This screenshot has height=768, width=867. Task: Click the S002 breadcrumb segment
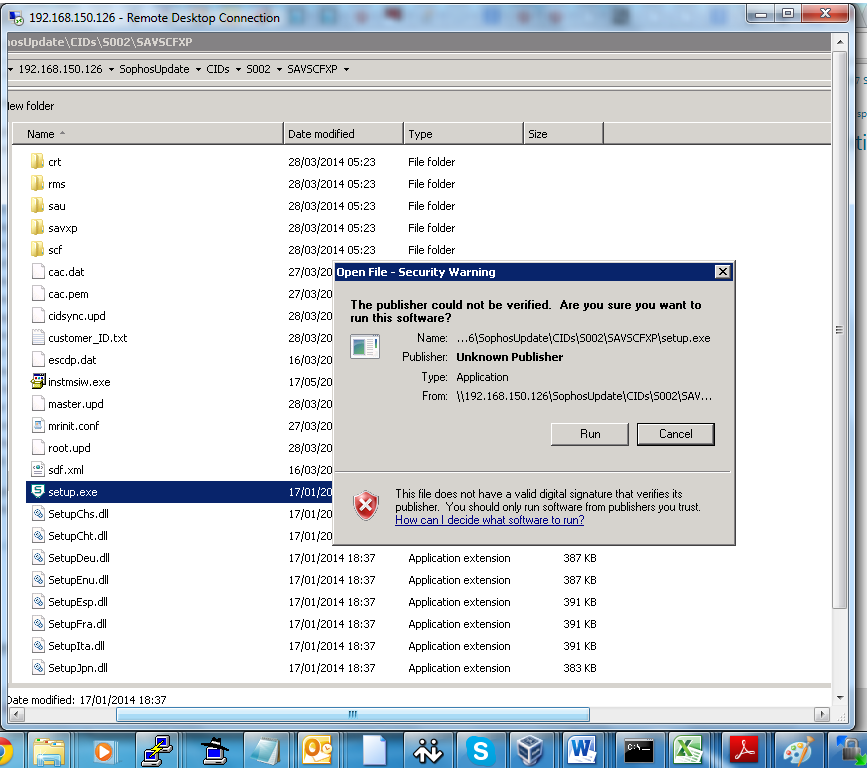tap(258, 69)
